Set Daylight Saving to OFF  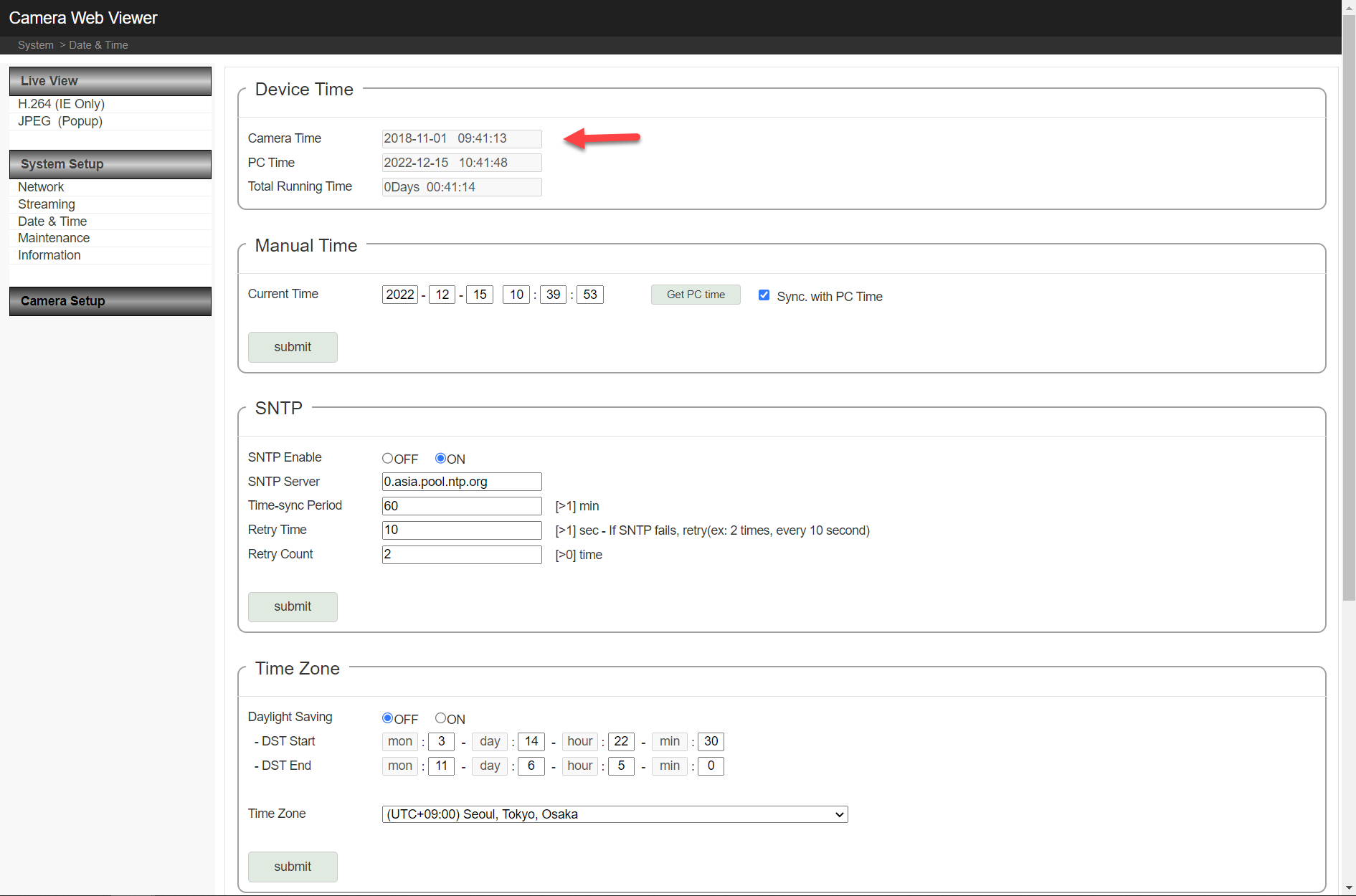pos(387,718)
